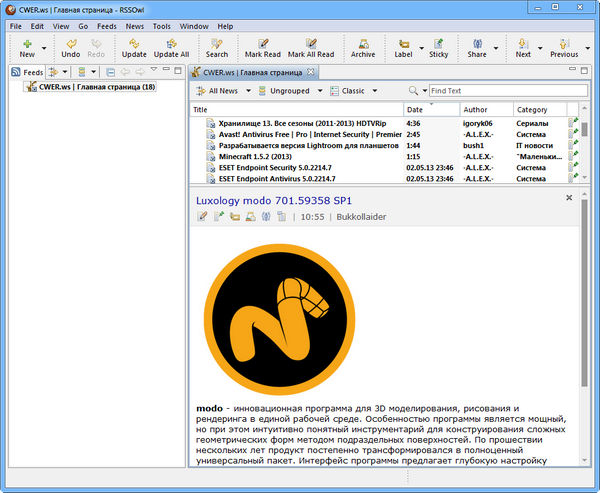Click the Find Text search field

click(505, 91)
